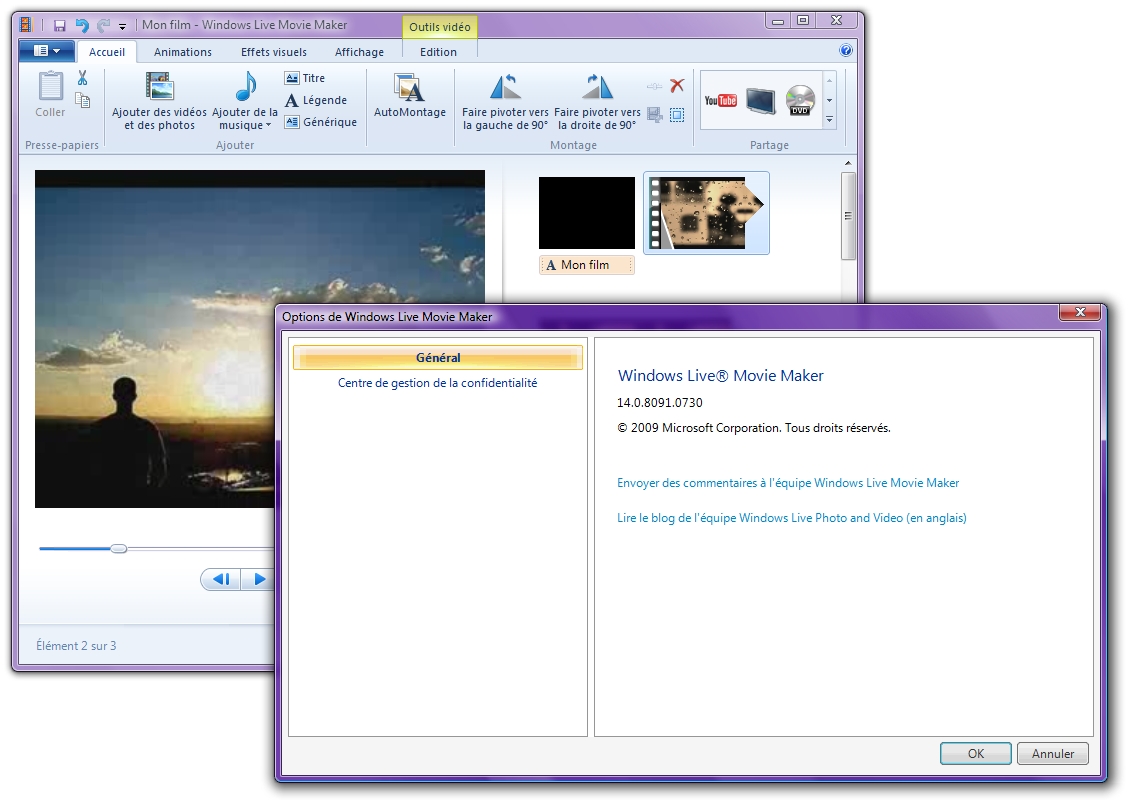Select the black title clip thumbnail

586,213
